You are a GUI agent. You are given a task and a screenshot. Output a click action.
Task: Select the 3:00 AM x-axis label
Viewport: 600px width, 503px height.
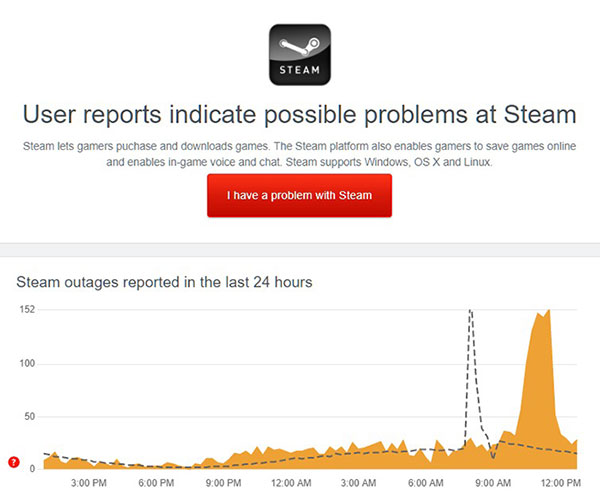click(358, 484)
